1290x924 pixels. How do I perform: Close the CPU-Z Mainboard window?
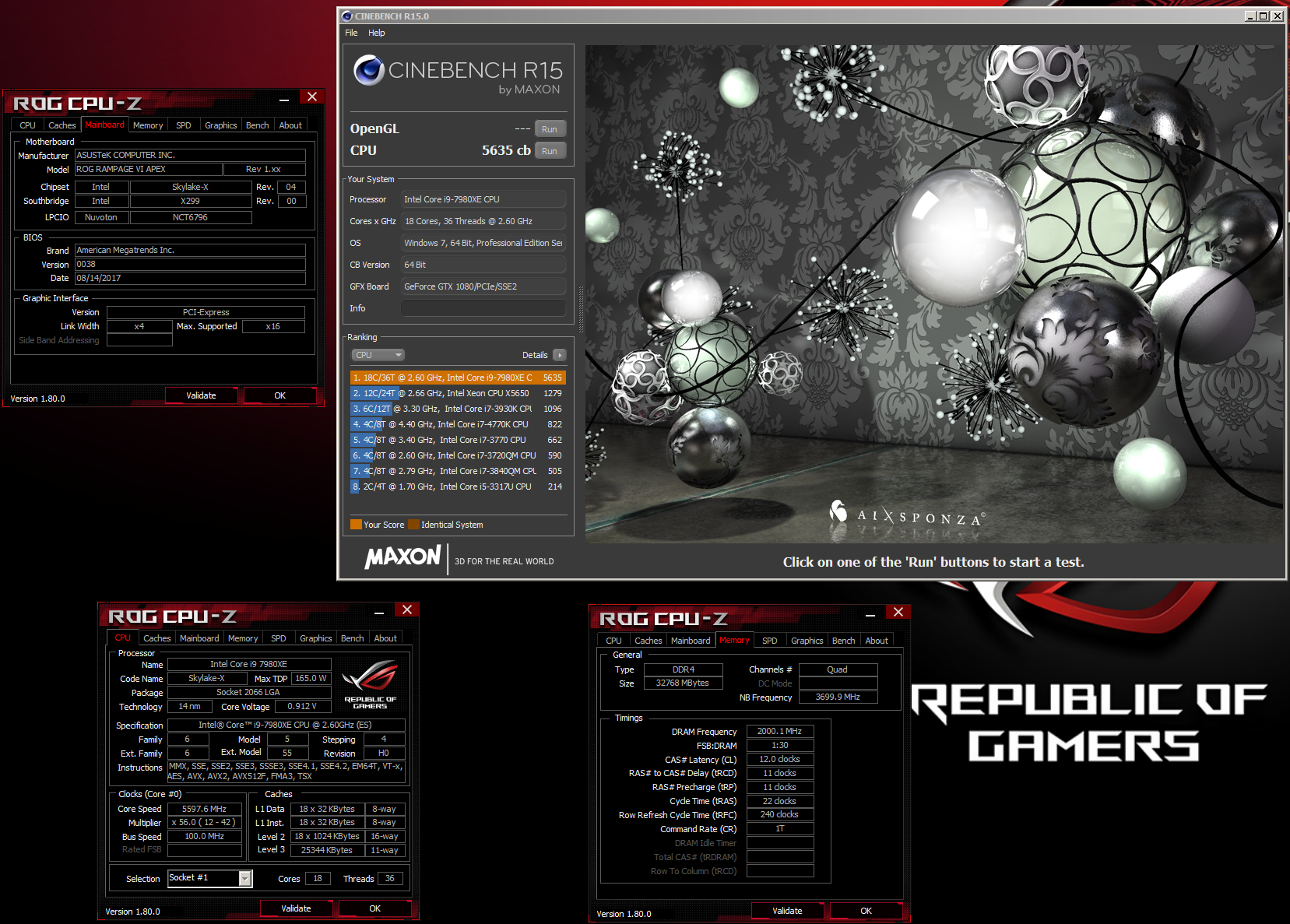pos(312,97)
